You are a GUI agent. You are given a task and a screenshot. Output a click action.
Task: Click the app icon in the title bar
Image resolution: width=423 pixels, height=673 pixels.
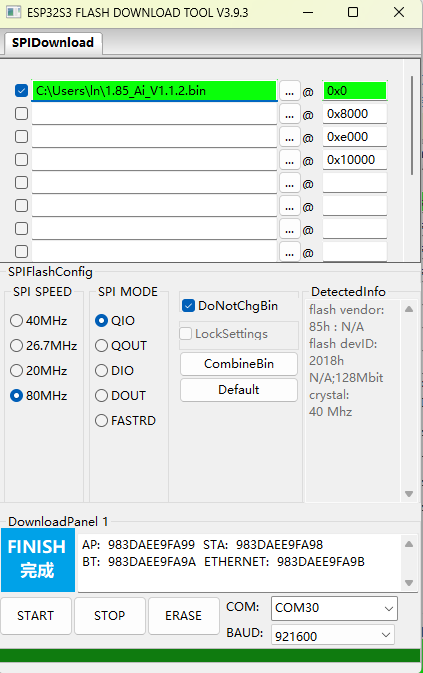tap(13, 12)
